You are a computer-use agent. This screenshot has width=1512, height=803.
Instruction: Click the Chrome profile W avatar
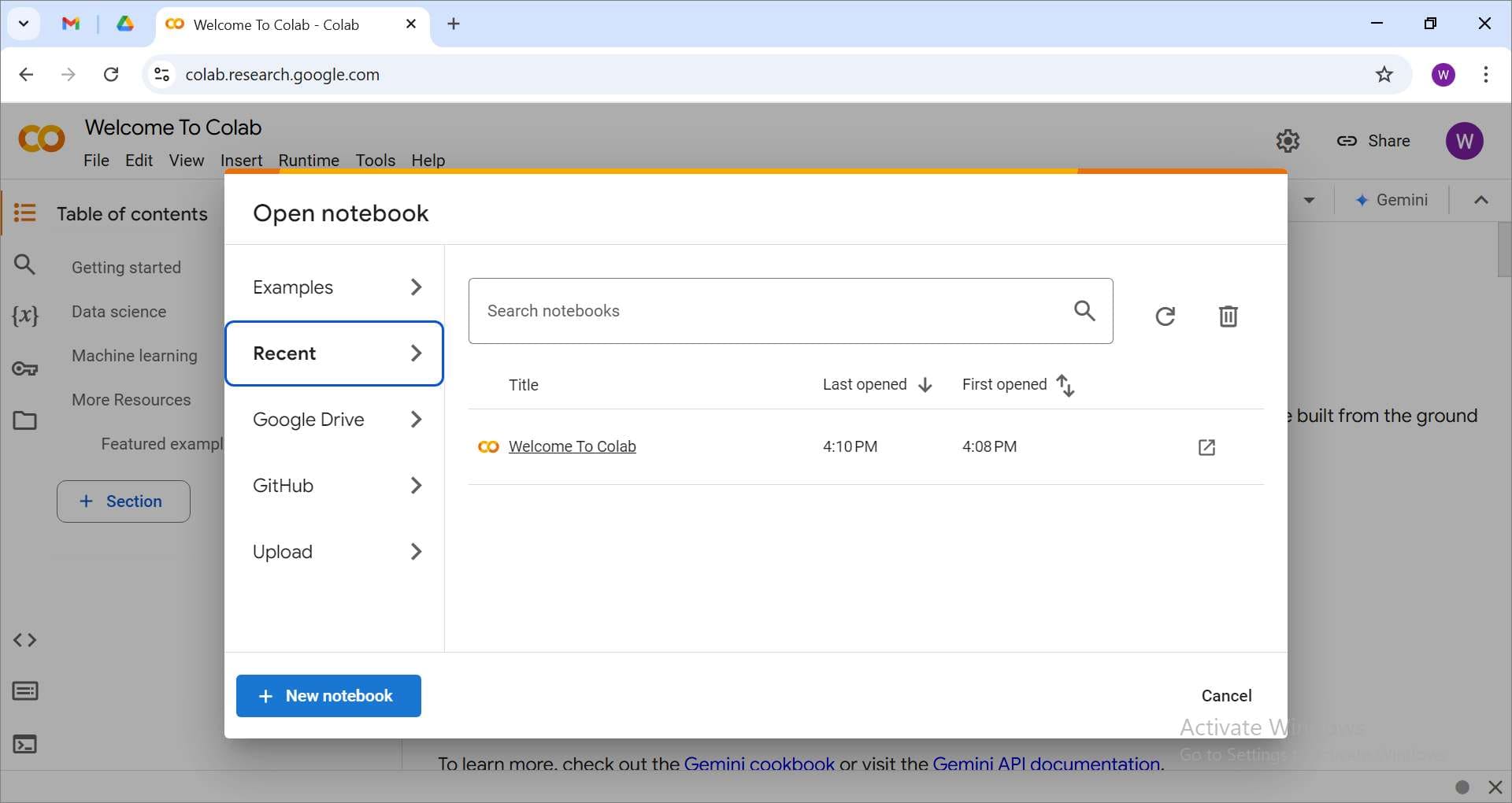pyautogui.click(x=1443, y=74)
